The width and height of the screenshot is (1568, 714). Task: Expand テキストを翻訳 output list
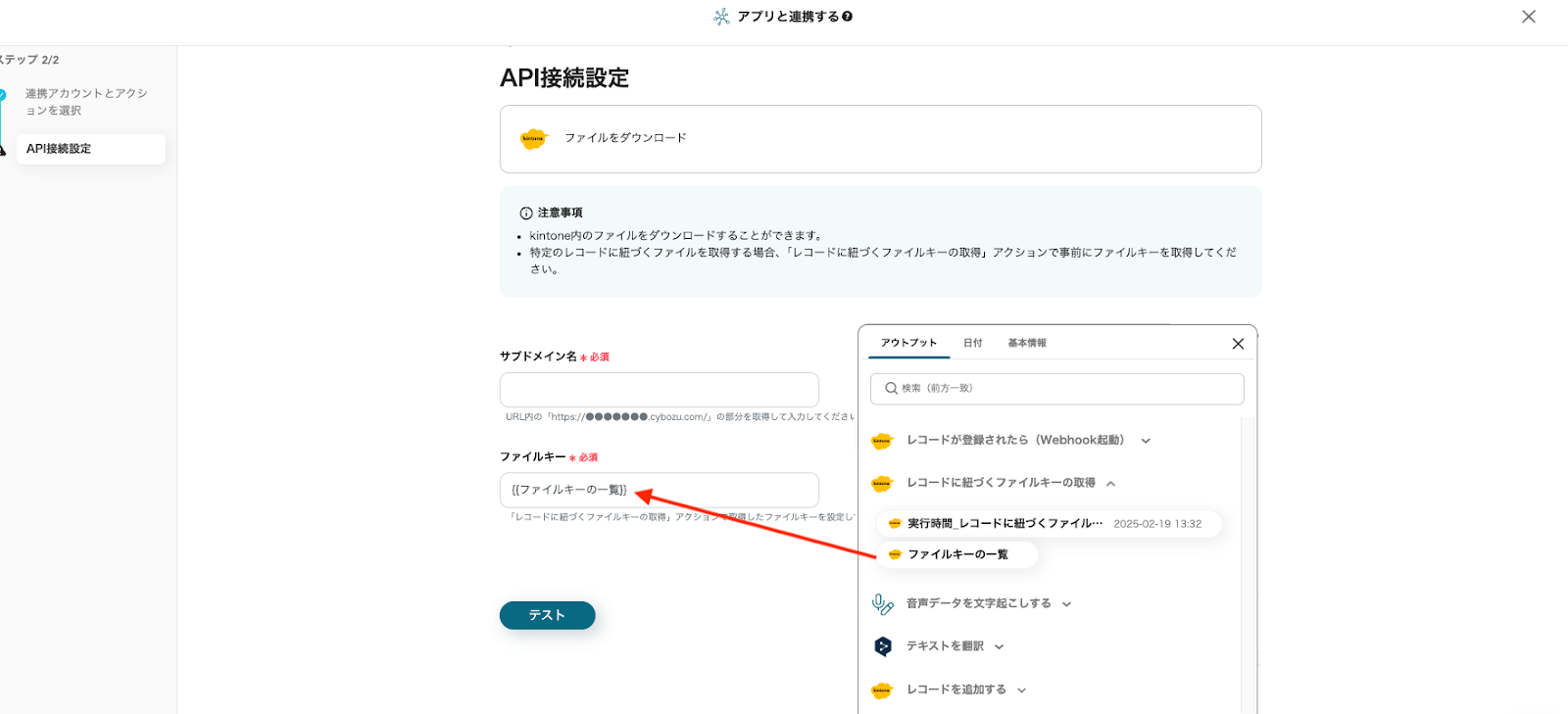click(999, 647)
